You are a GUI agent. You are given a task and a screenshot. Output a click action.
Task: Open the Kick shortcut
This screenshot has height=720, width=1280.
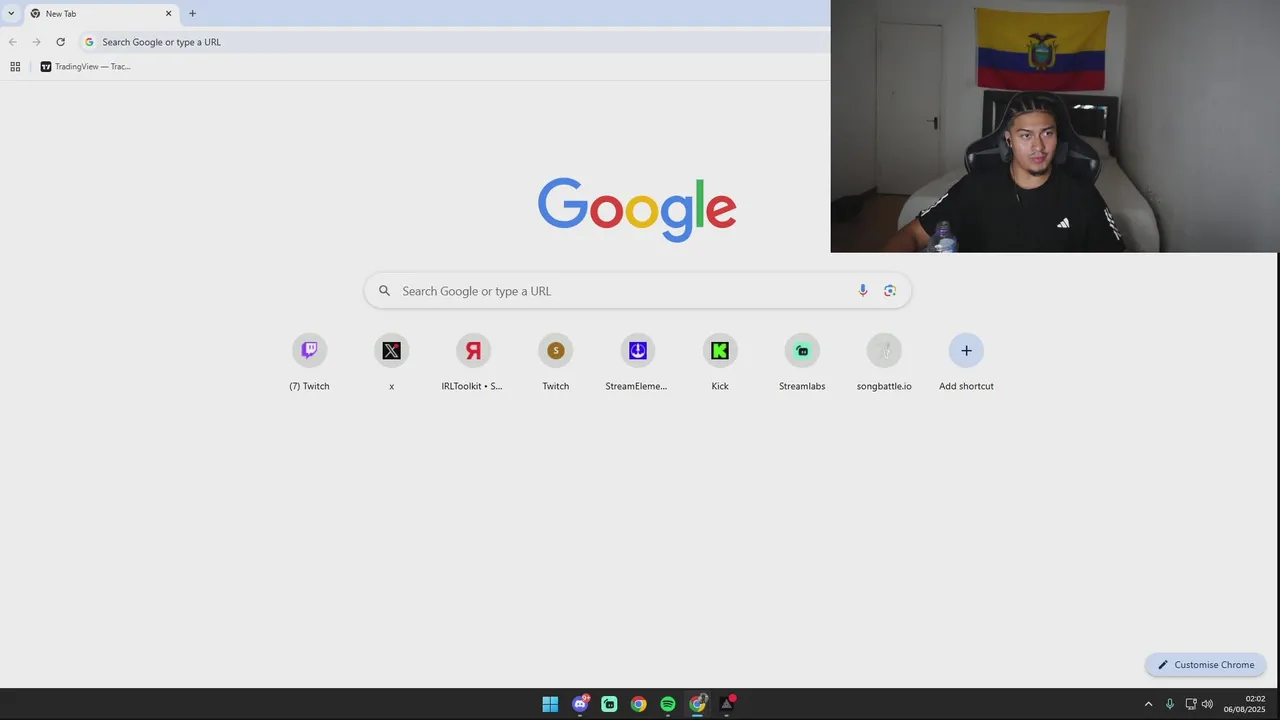(720, 362)
